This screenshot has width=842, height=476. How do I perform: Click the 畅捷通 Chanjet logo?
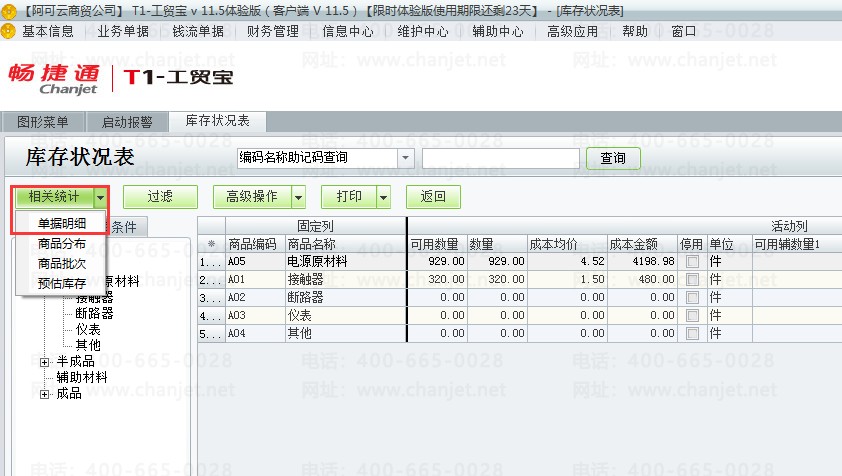(54, 78)
